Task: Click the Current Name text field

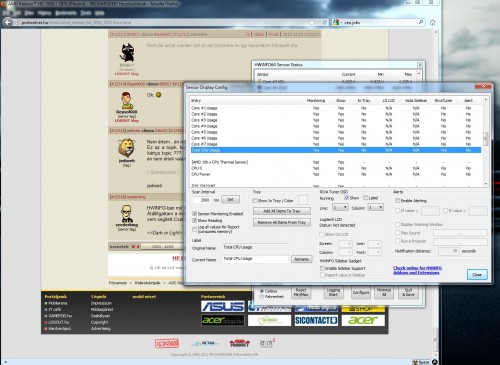Action: [x=255, y=259]
